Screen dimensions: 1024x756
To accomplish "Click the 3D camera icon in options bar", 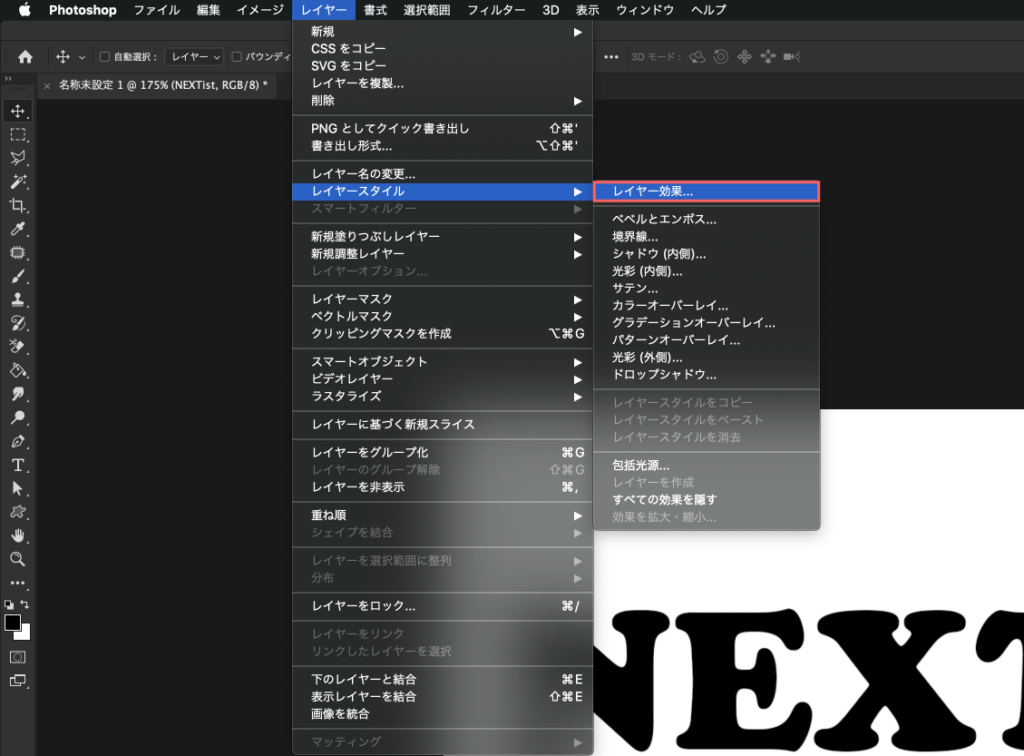I will (792, 57).
